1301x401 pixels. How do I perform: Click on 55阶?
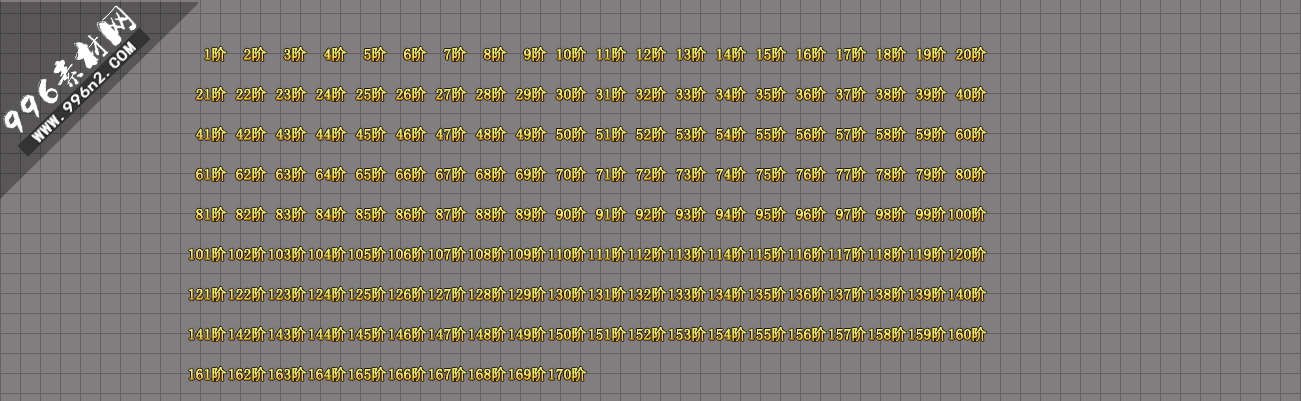[771, 135]
